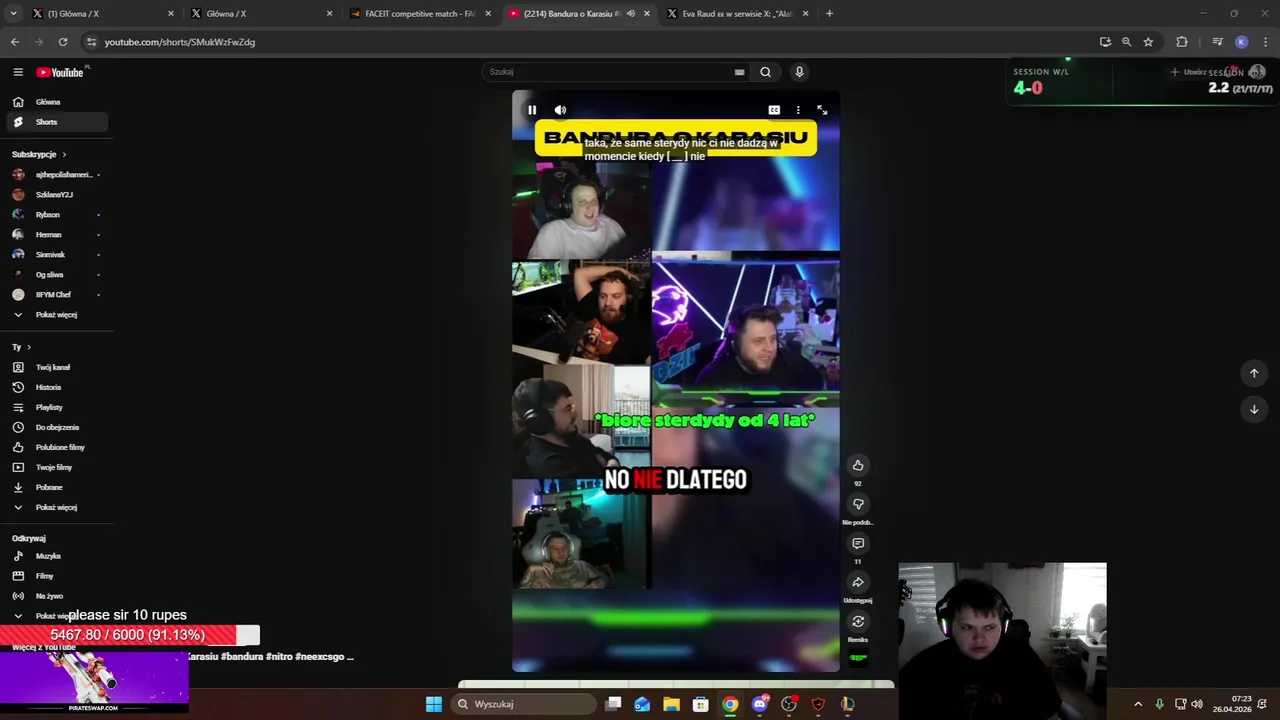Open the on-screen keyboard icon in search box
1280x720 pixels.
[x=740, y=72]
